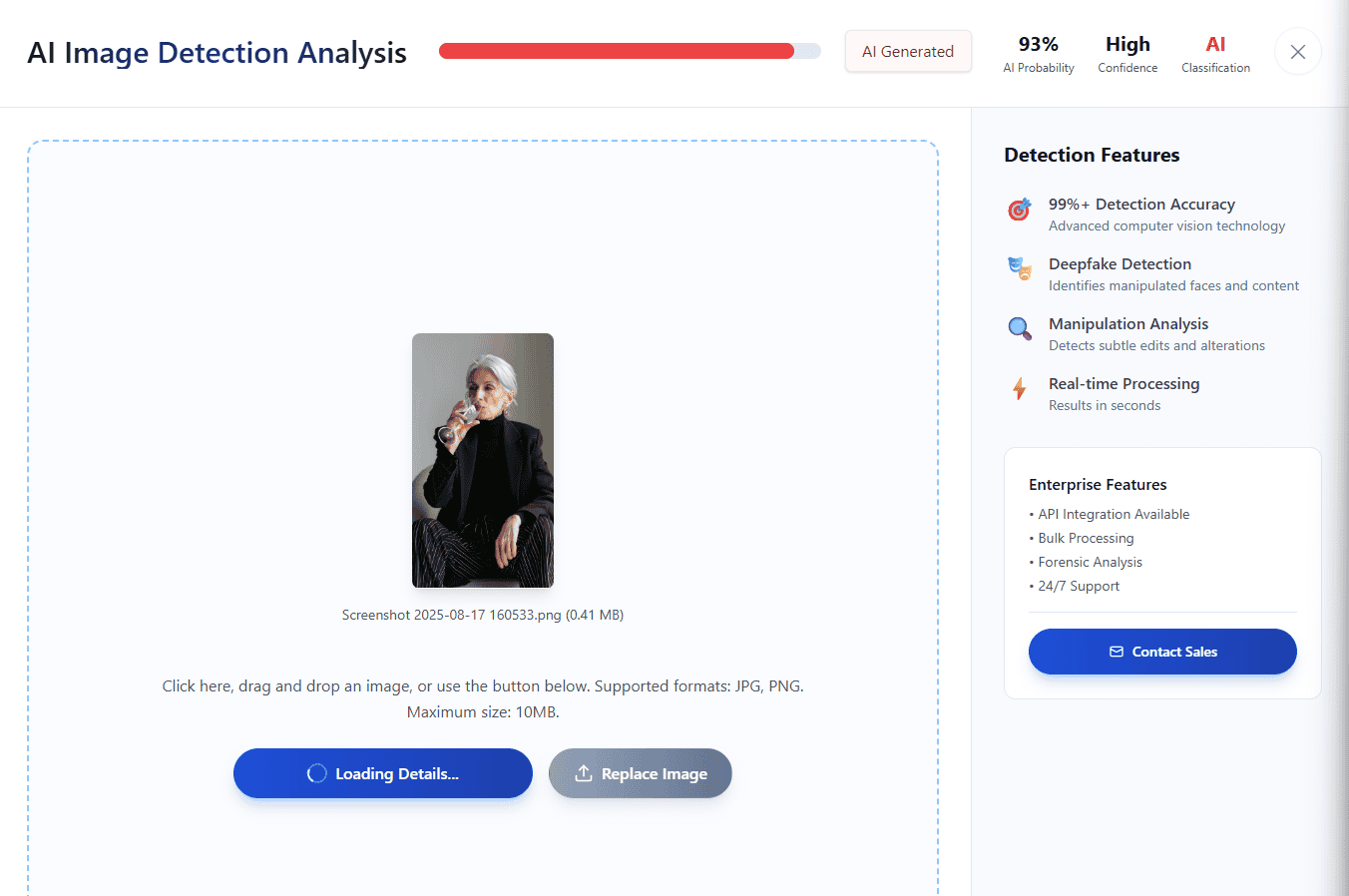Click the red AI probability progress bar
The width and height of the screenshot is (1349, 896).
pyautogui.click(x=630, y=51)
